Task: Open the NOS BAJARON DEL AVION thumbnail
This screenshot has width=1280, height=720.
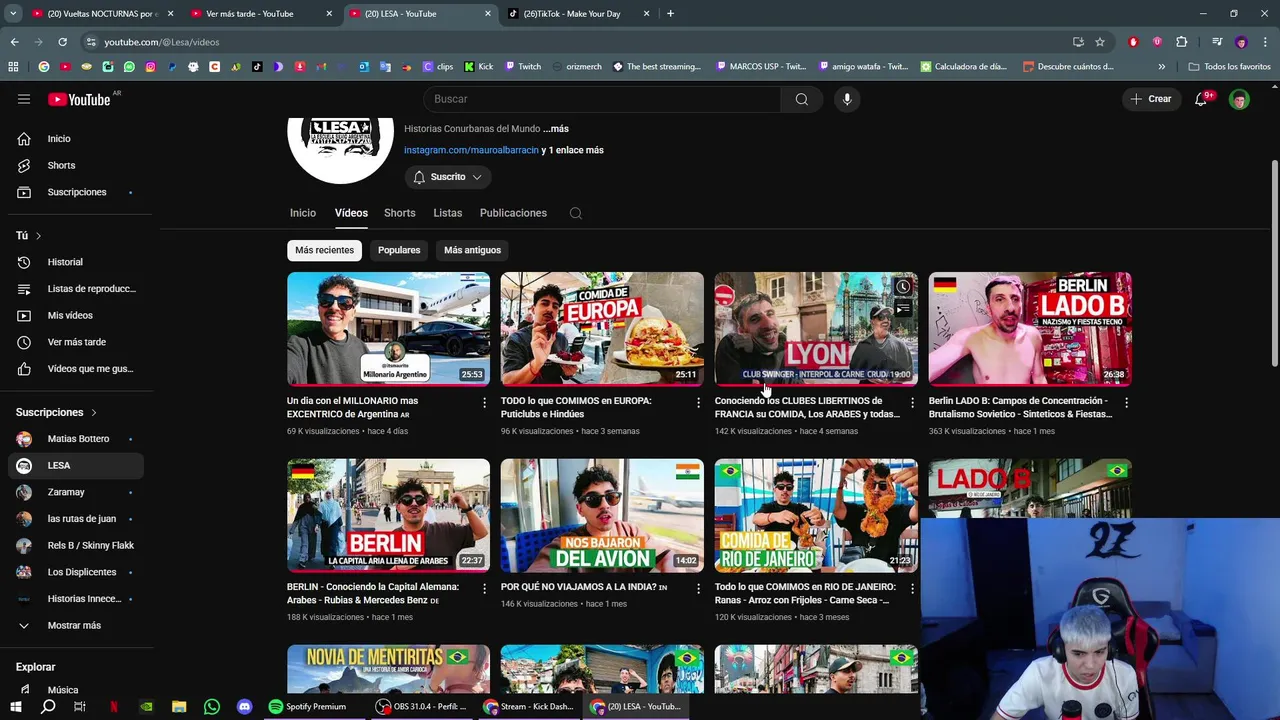Action: point(602,515)
